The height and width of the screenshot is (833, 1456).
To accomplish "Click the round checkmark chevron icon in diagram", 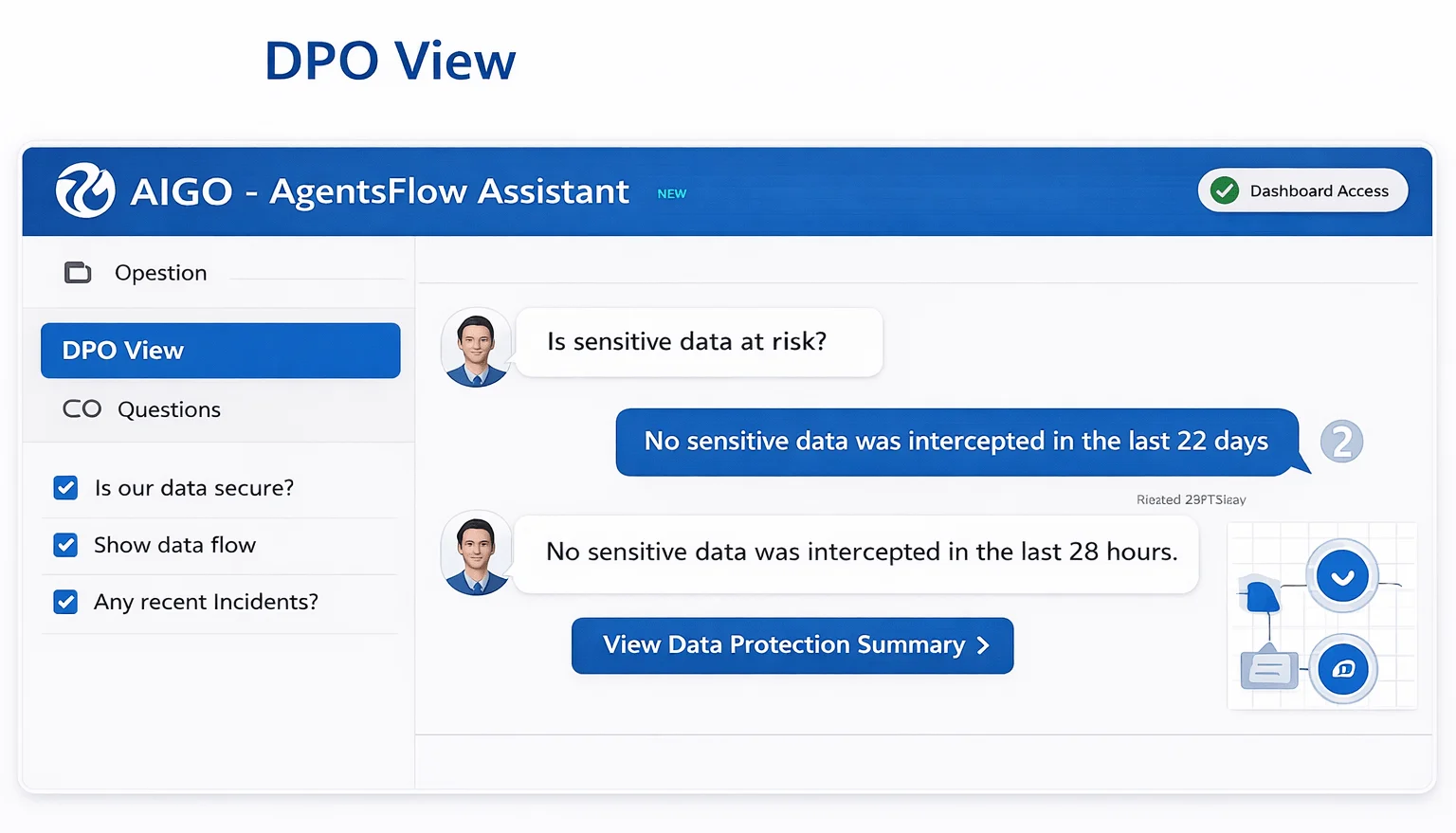I will pyautogui.click(x=1342, y=576).
